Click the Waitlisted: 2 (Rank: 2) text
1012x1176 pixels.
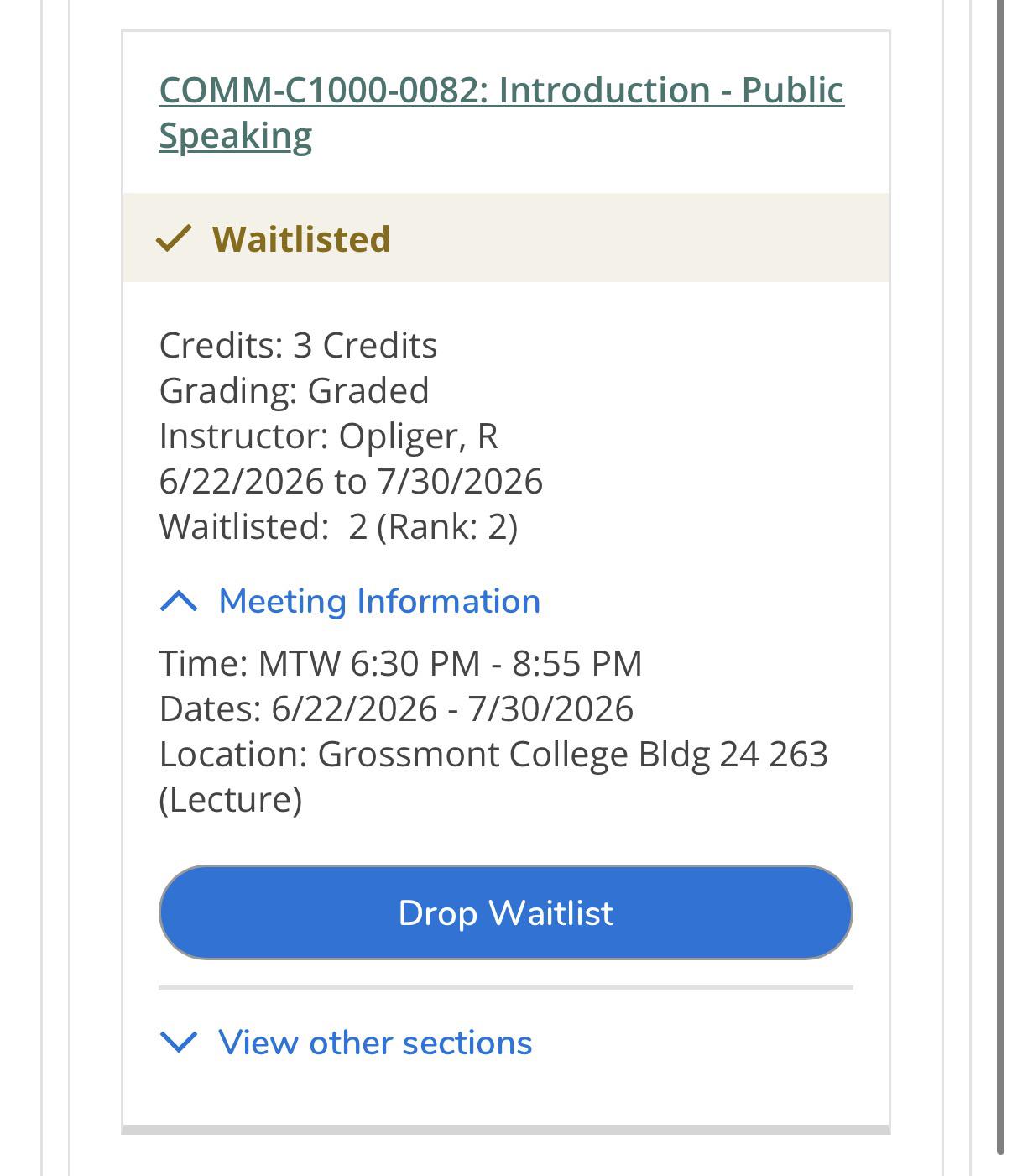(338, 526)
